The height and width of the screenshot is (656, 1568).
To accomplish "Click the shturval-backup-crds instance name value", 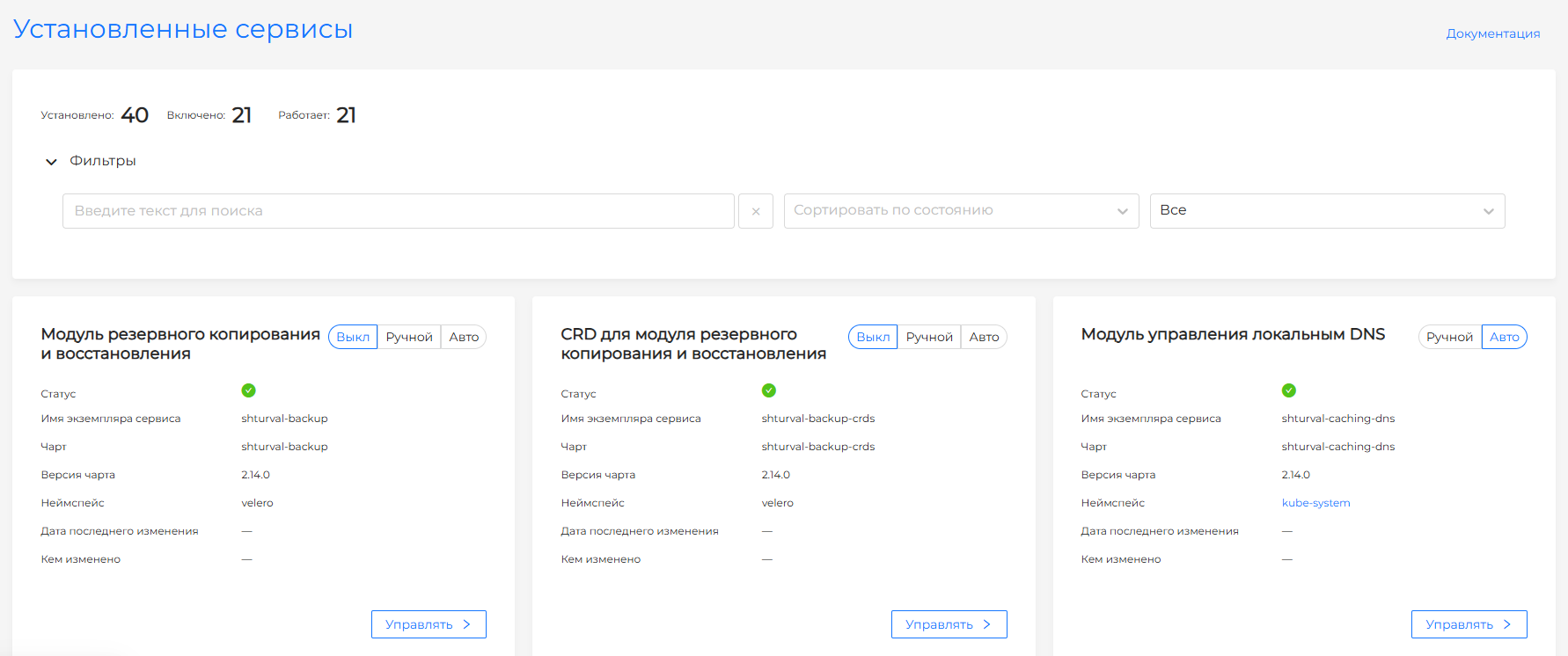I will click(x=818, y=419).
